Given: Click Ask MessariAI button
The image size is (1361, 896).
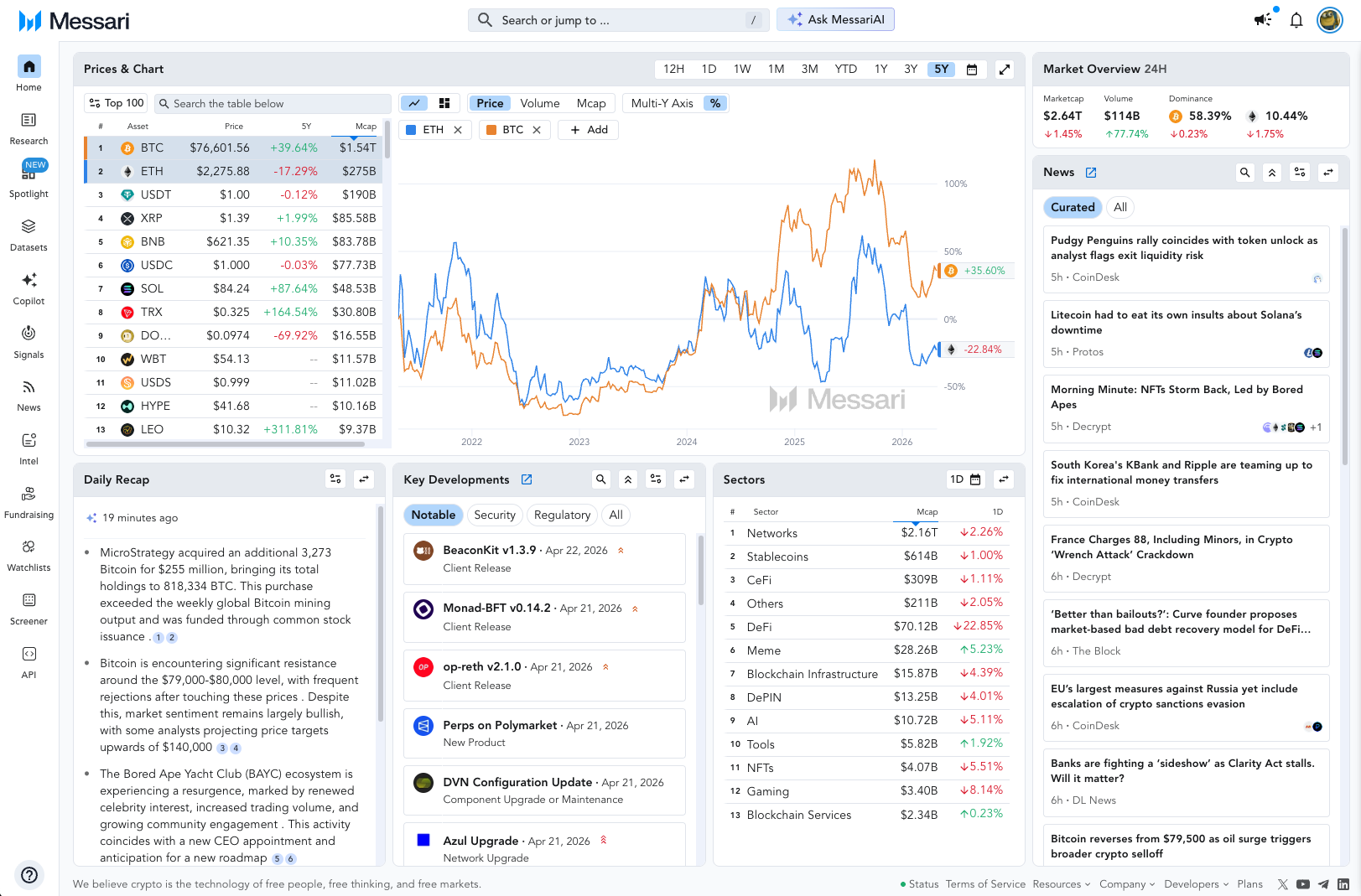Looking at the screenshot, I should (835, 20).
